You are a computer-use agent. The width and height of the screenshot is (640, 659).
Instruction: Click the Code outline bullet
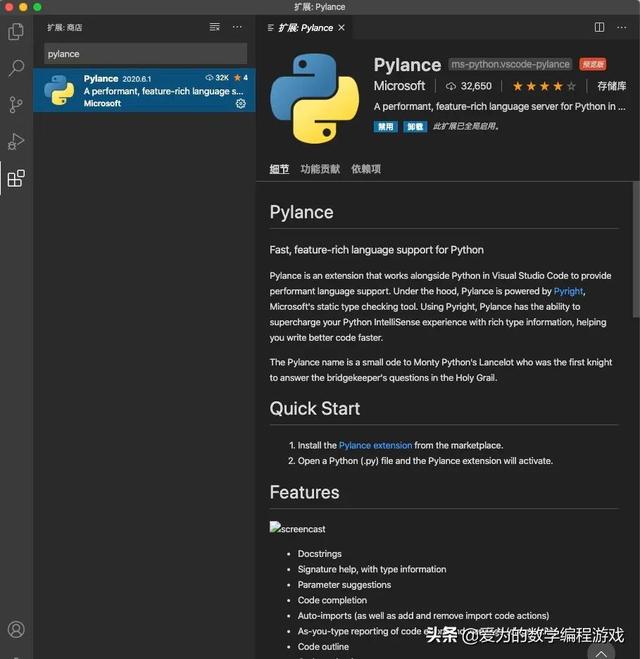tap(323, 646)
